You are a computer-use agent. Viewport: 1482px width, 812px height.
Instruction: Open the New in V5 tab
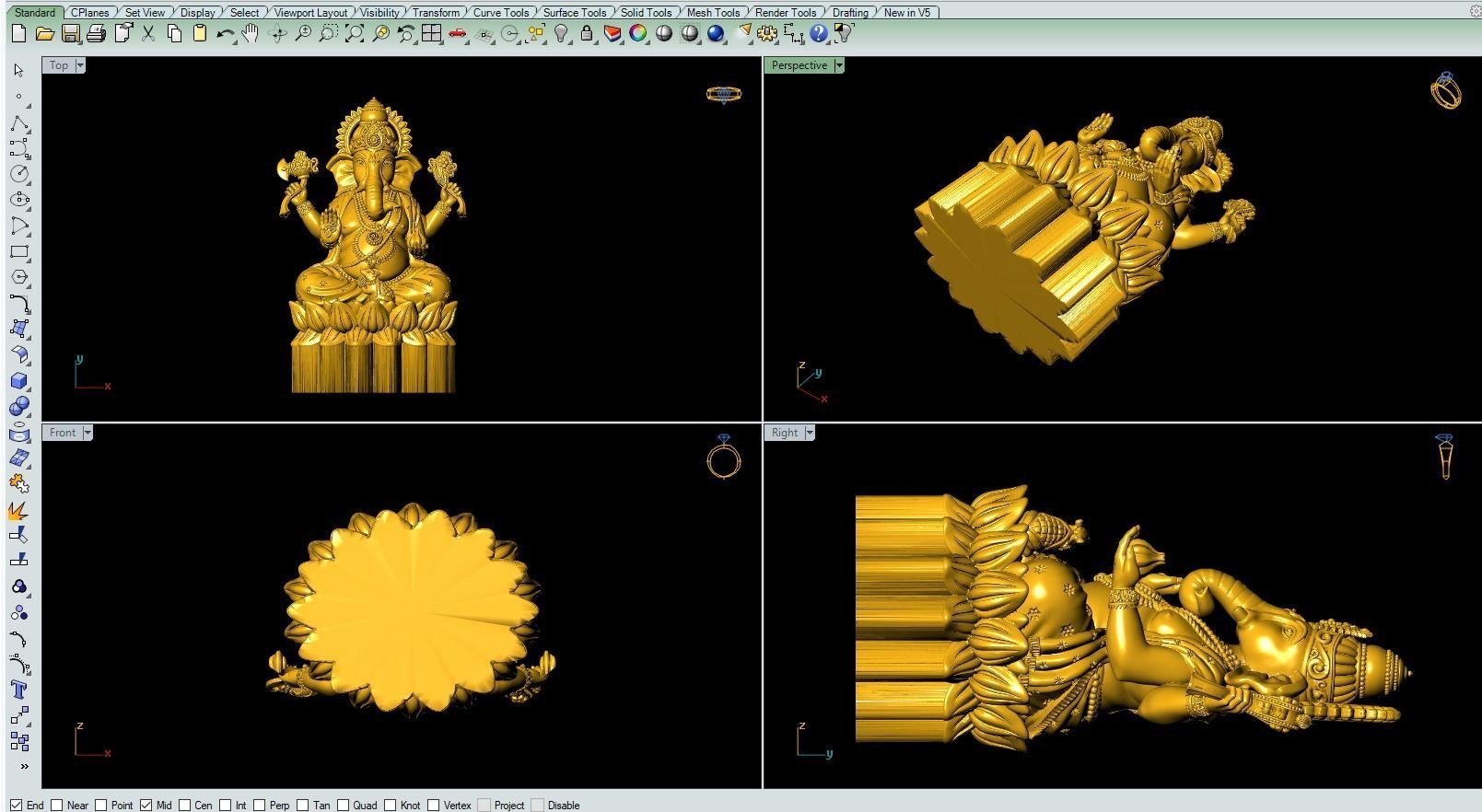point(907,12)
